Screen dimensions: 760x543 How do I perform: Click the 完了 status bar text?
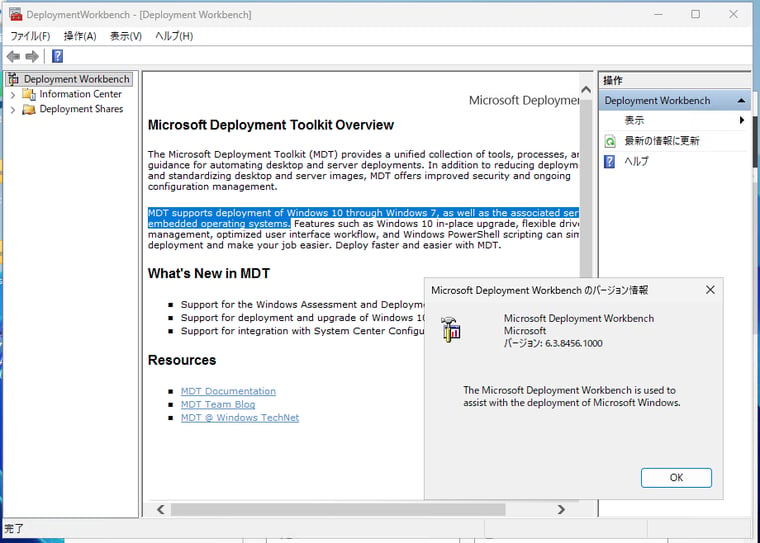(14, 528)
